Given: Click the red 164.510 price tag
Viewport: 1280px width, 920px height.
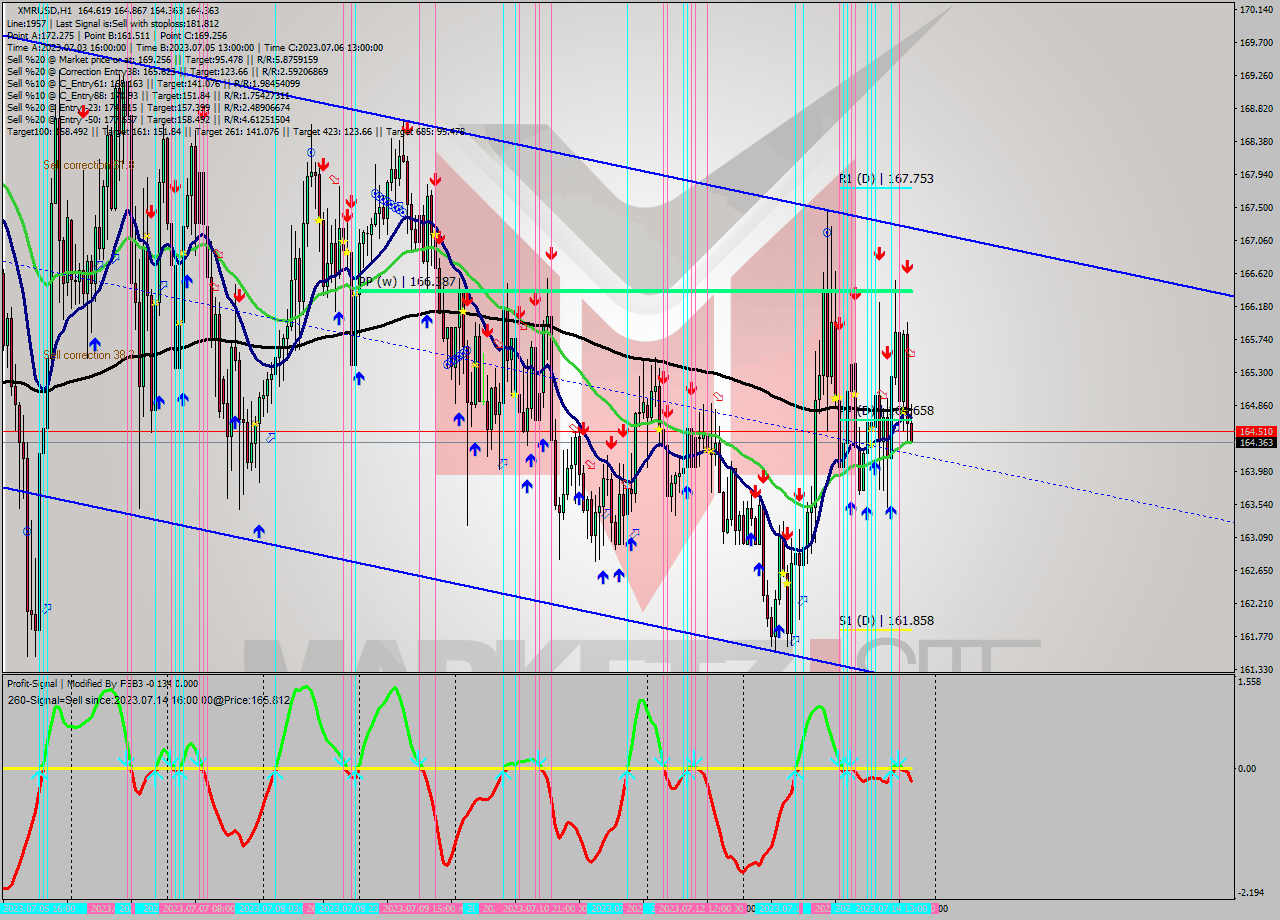Looking at the screenshot, I should click(1256, 432).
